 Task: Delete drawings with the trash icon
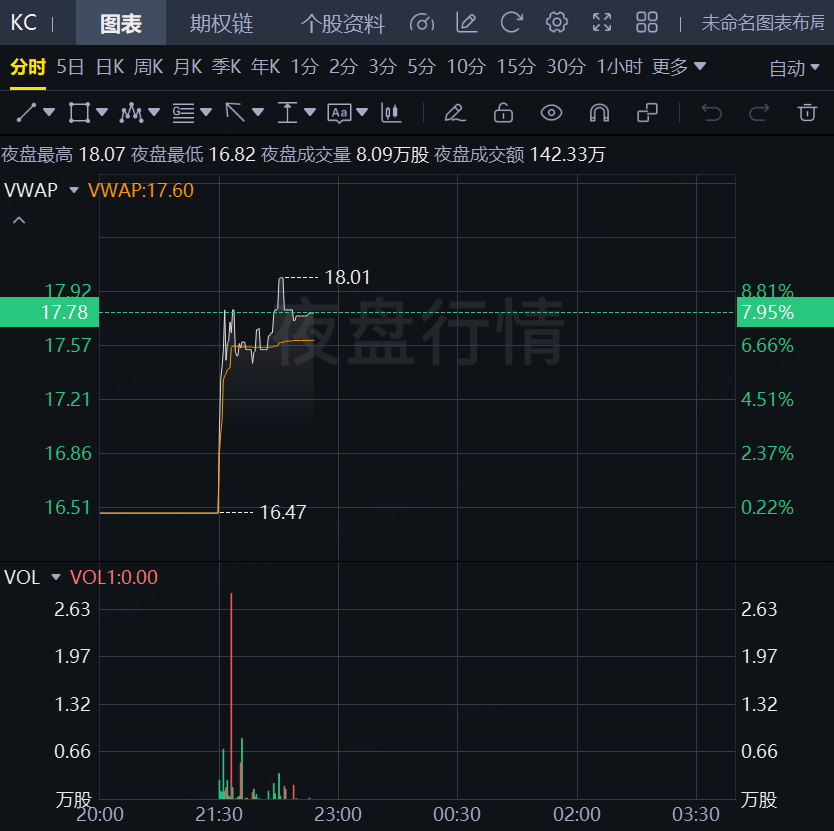(x=807, y=112)
